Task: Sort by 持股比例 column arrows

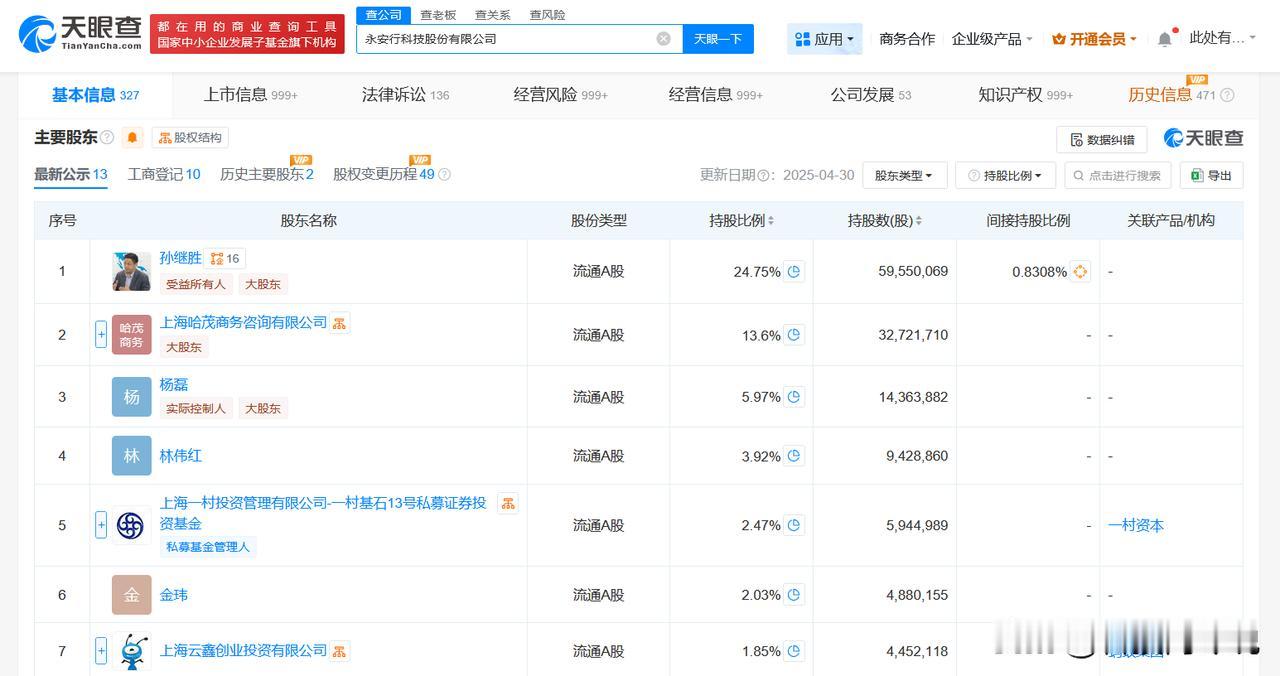Action: pyautogui.click(x=771, y=221)
